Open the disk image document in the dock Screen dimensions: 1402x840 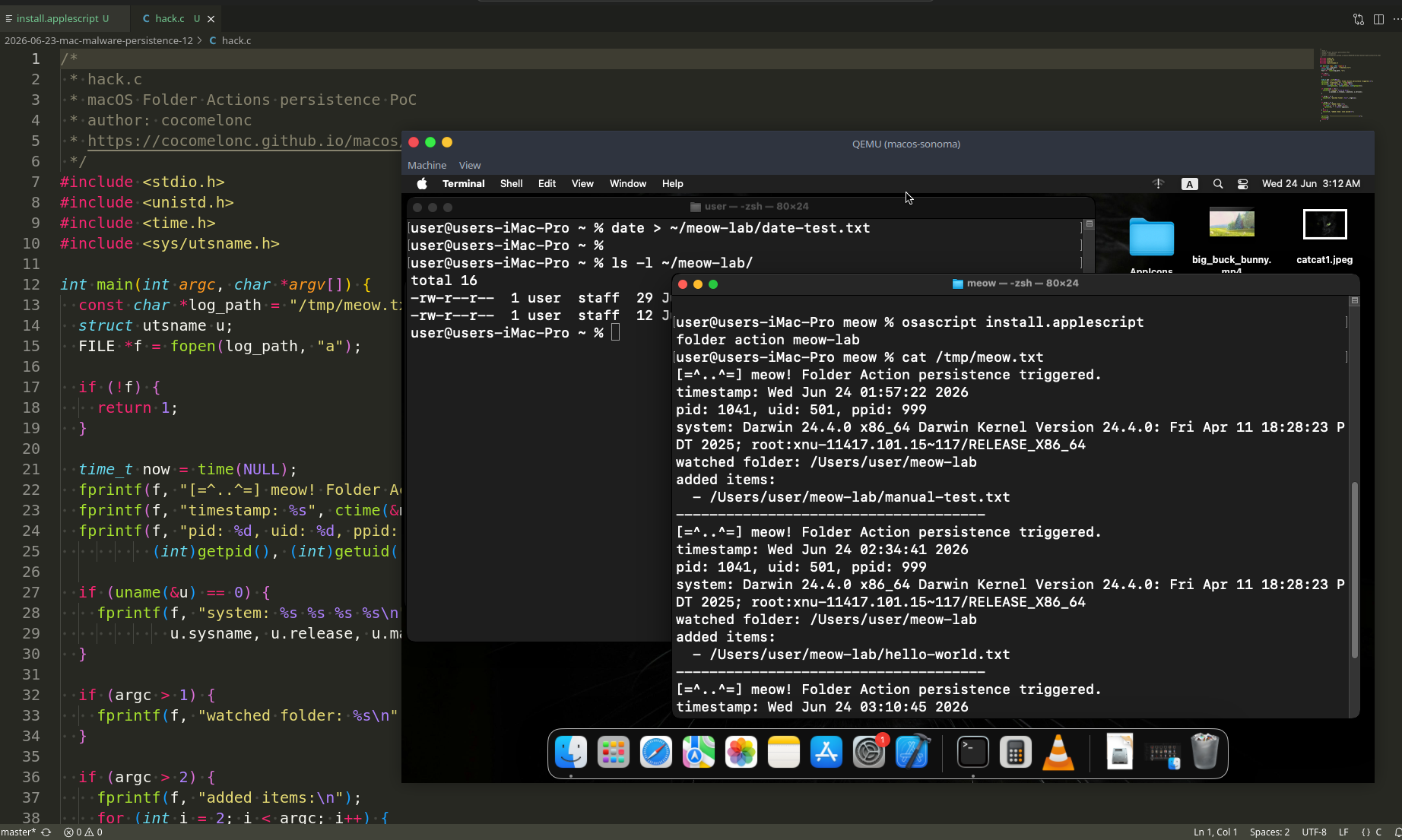click(x=1120, y=753)
